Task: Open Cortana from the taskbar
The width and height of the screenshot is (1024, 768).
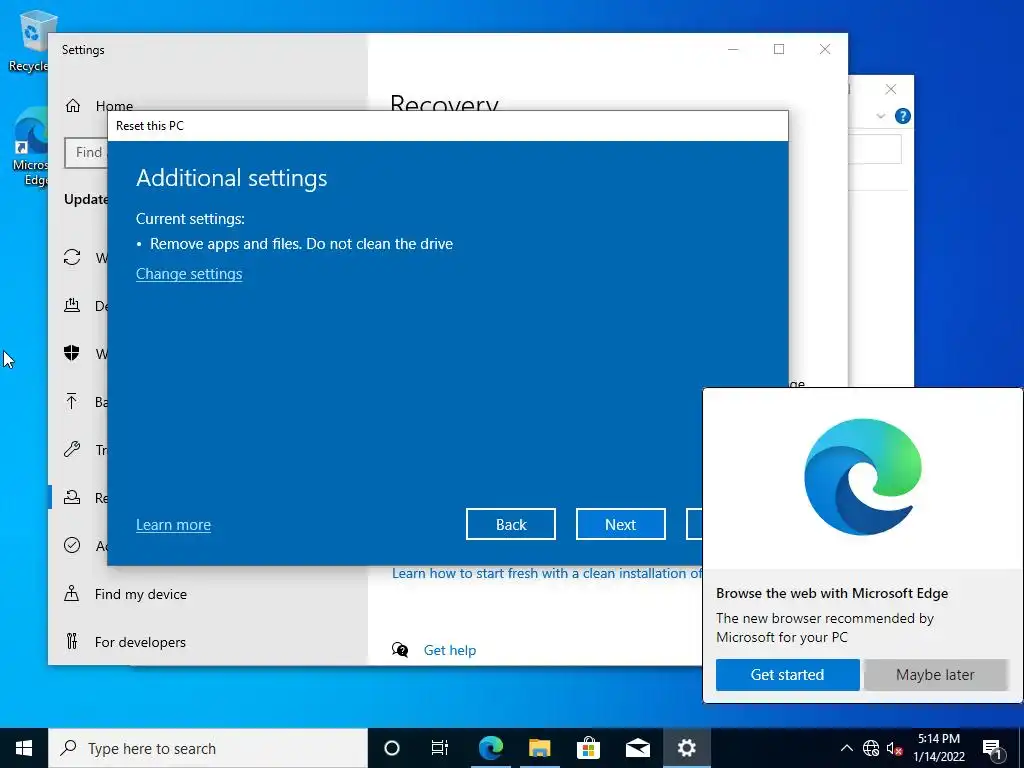Action: (x=392, y=748)
